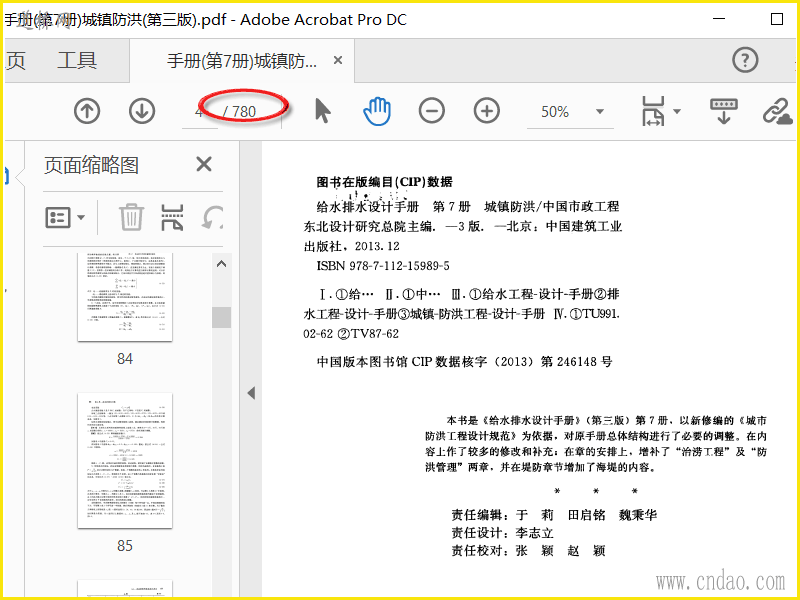Select the 手册(第7册)城镇防… document tab
Screen dimensions: 800x600
(242, 61)
